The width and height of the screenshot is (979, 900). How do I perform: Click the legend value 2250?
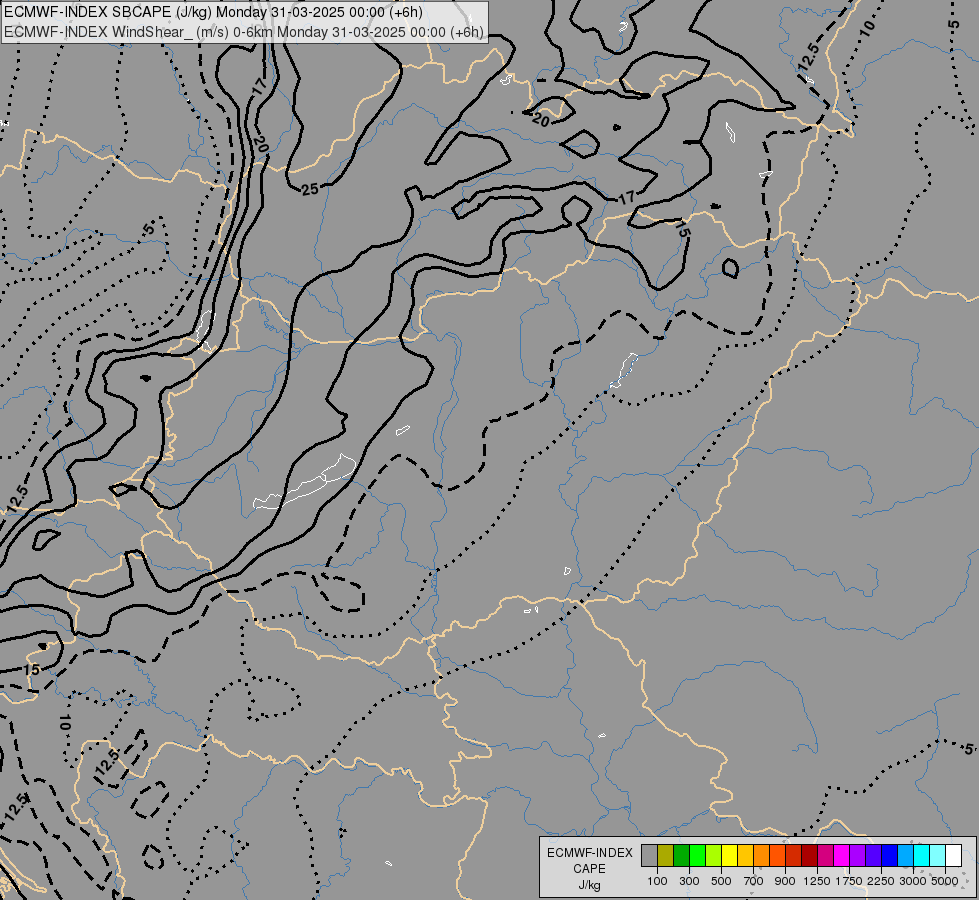[881, 881]
